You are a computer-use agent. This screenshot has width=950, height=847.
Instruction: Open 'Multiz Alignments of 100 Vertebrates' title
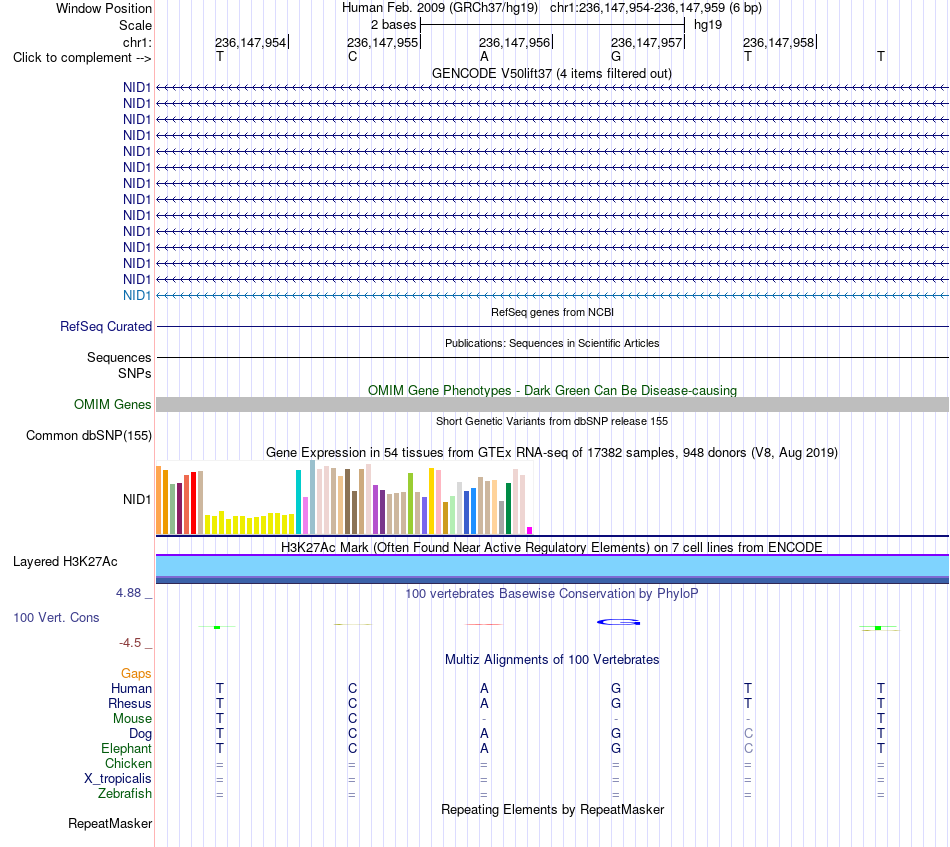coord(552,659)
